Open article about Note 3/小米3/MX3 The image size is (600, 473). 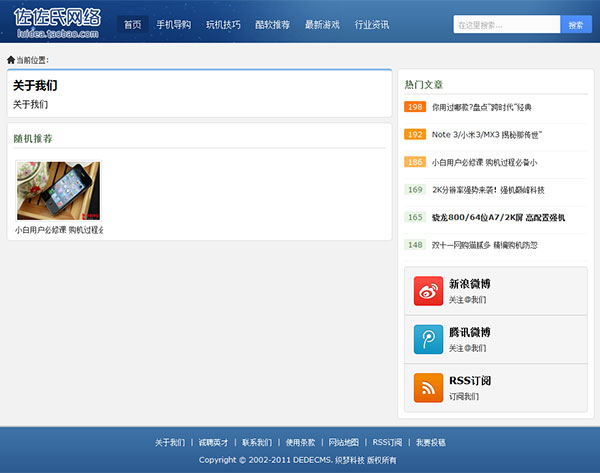[x=487, y=134]
